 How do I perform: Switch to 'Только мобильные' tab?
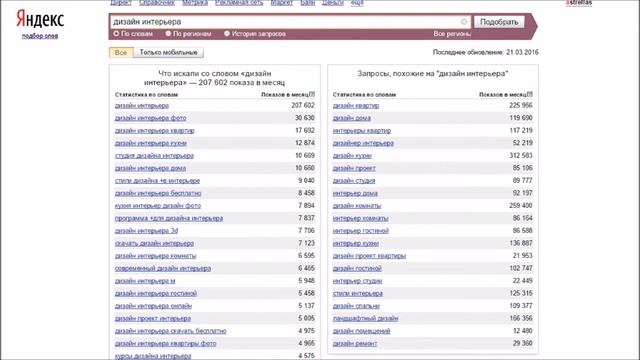pyautogui.click(x=168, y=53)
